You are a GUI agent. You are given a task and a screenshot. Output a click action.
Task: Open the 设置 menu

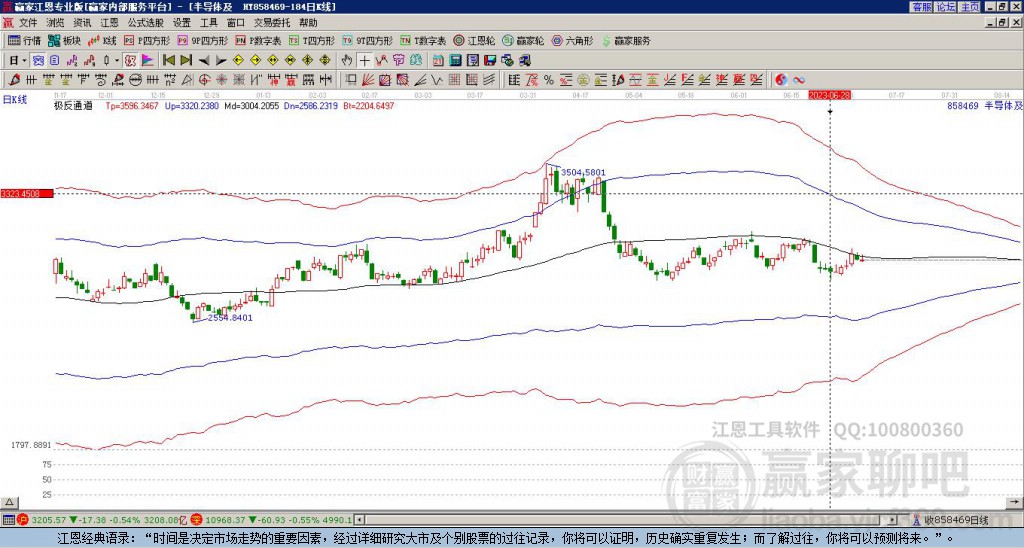coord(182,23)
